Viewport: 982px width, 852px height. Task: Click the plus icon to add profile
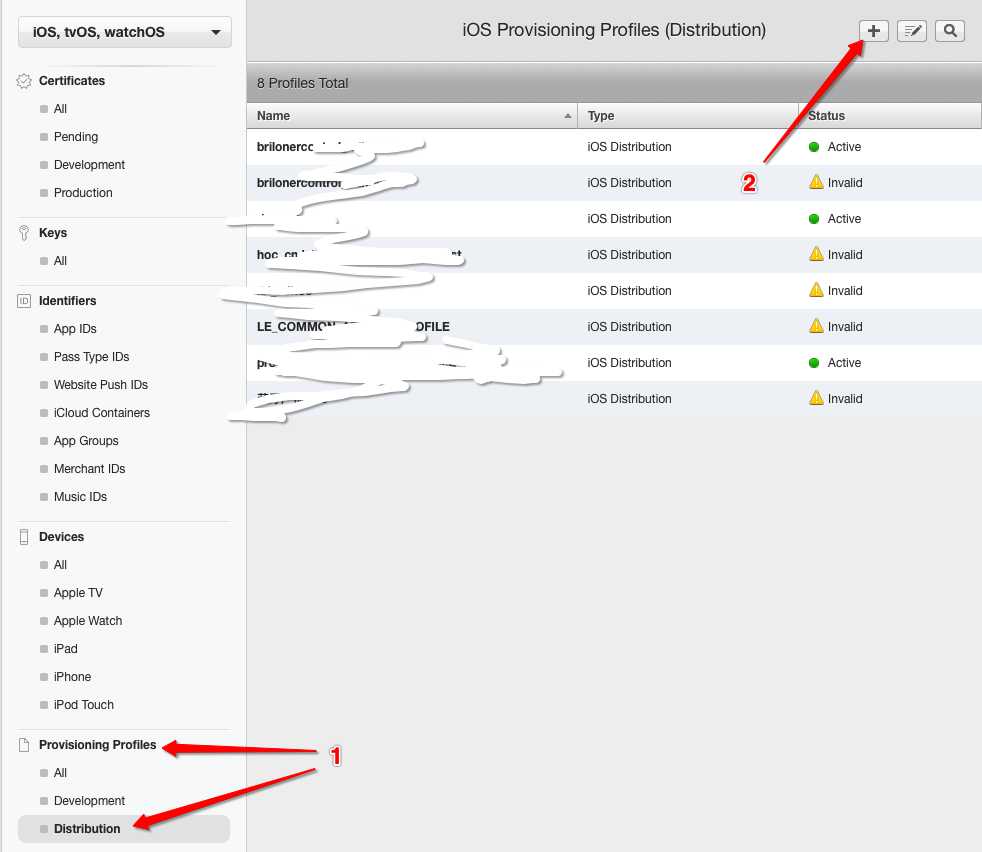[874, 31]
